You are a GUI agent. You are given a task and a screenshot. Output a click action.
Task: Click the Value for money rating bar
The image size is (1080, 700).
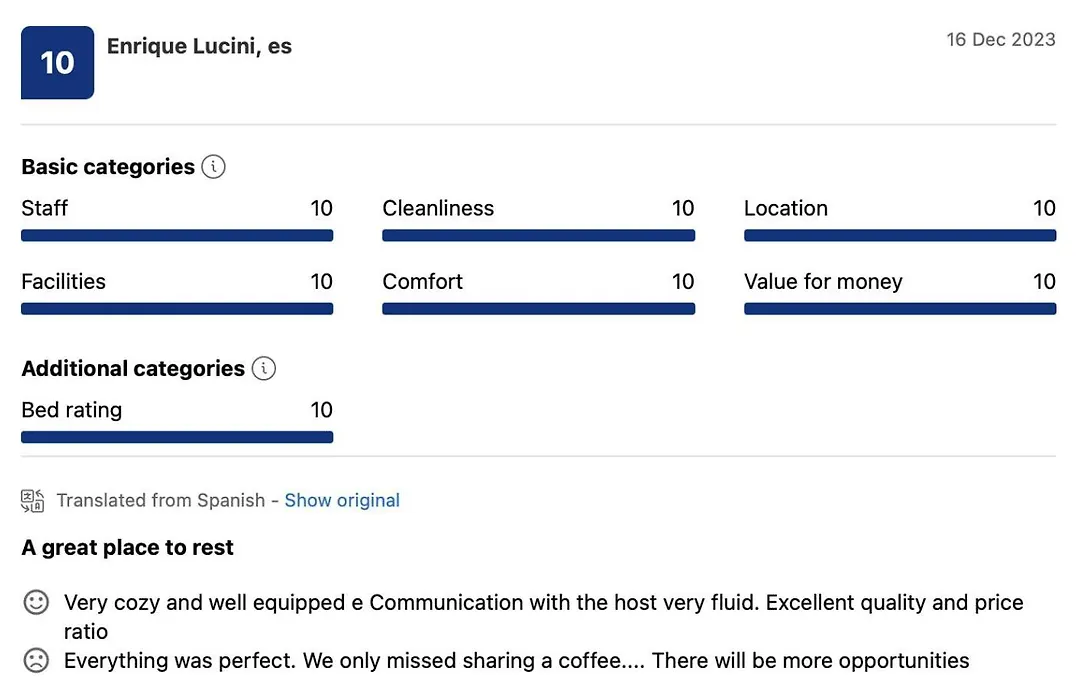coord(900,309)
